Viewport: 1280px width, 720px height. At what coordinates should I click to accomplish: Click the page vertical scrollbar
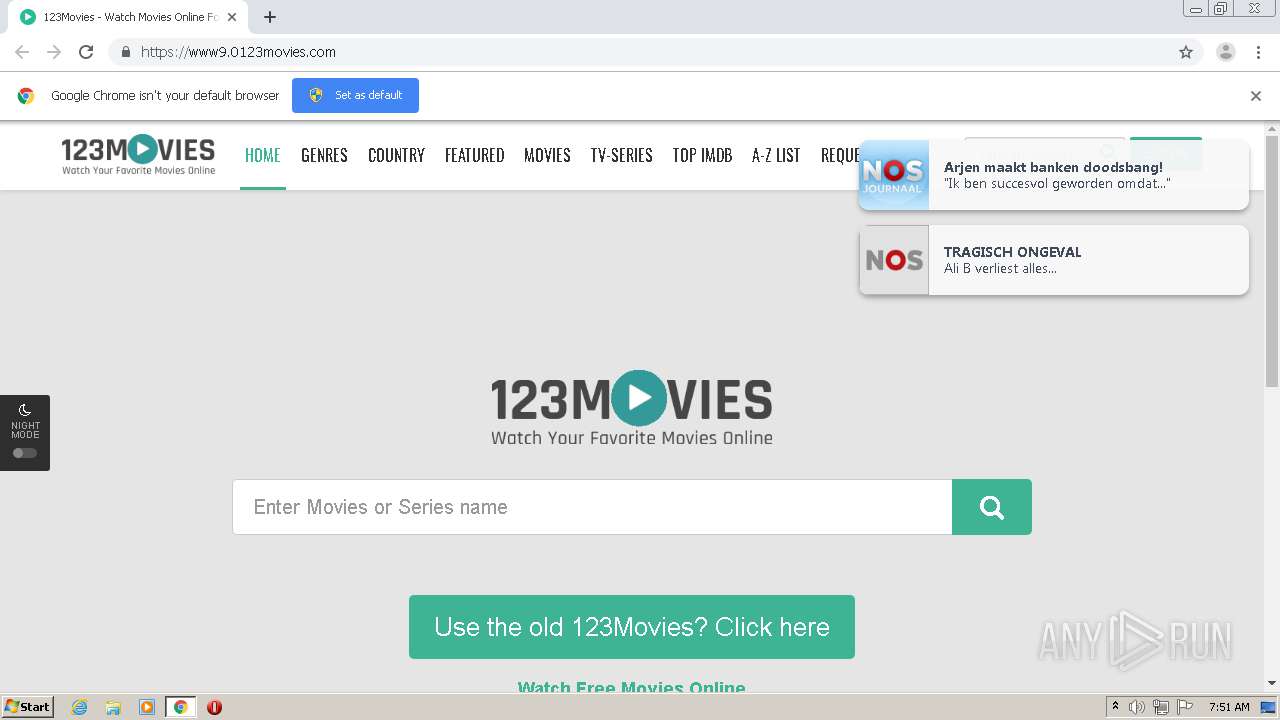[1272, 260]
